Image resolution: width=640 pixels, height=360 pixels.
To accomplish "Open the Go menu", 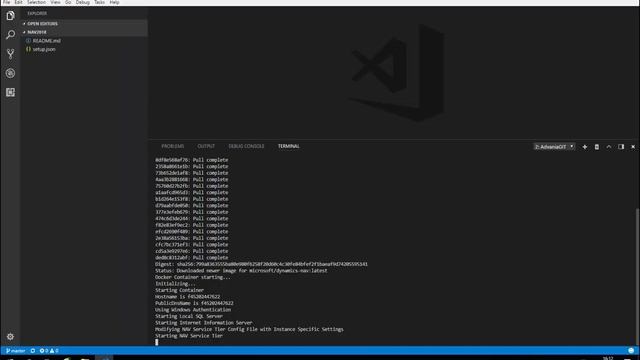I will click(x=68, y=2).
